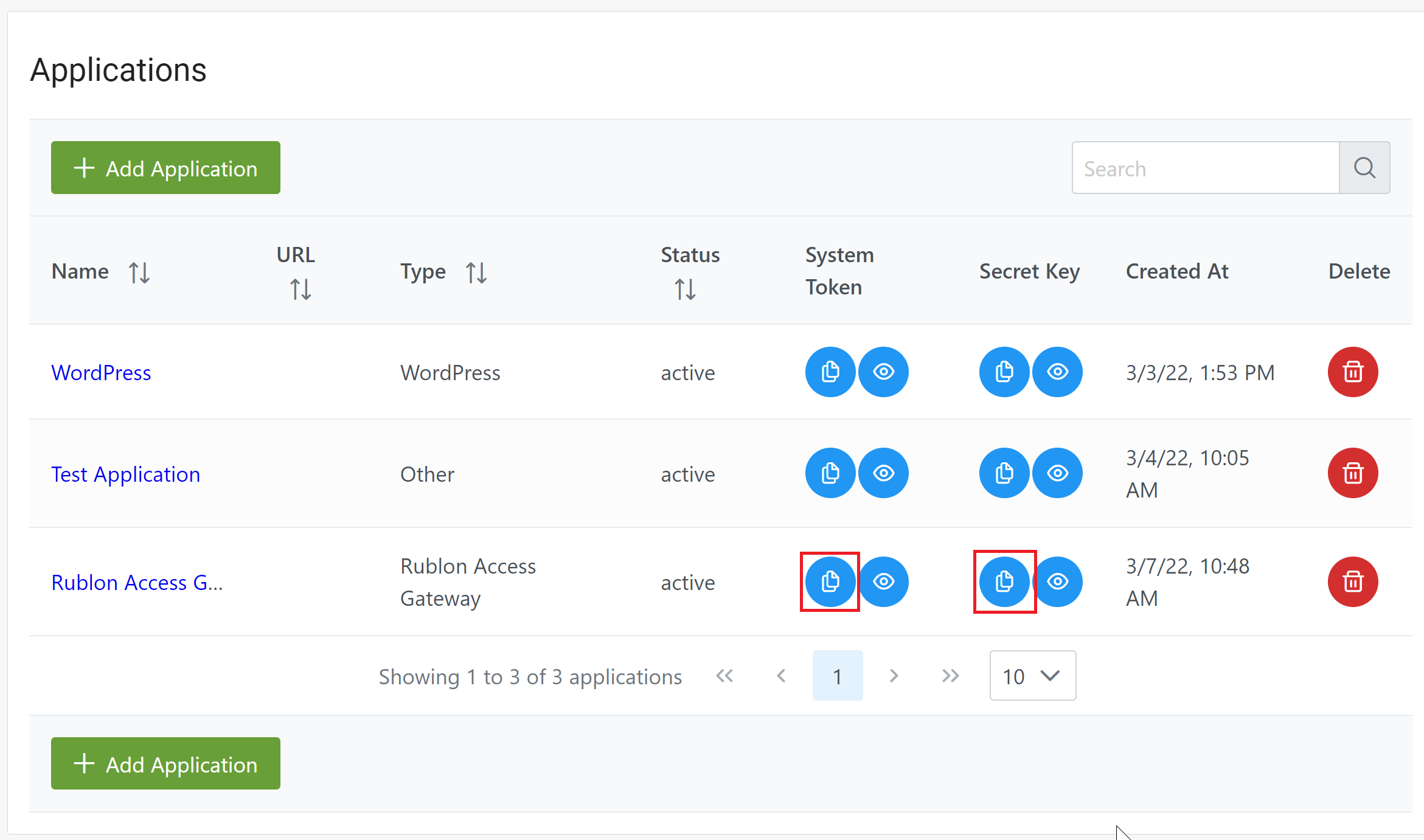Copy the WordPress system token

pyautogui.click(x=830, y=372)
